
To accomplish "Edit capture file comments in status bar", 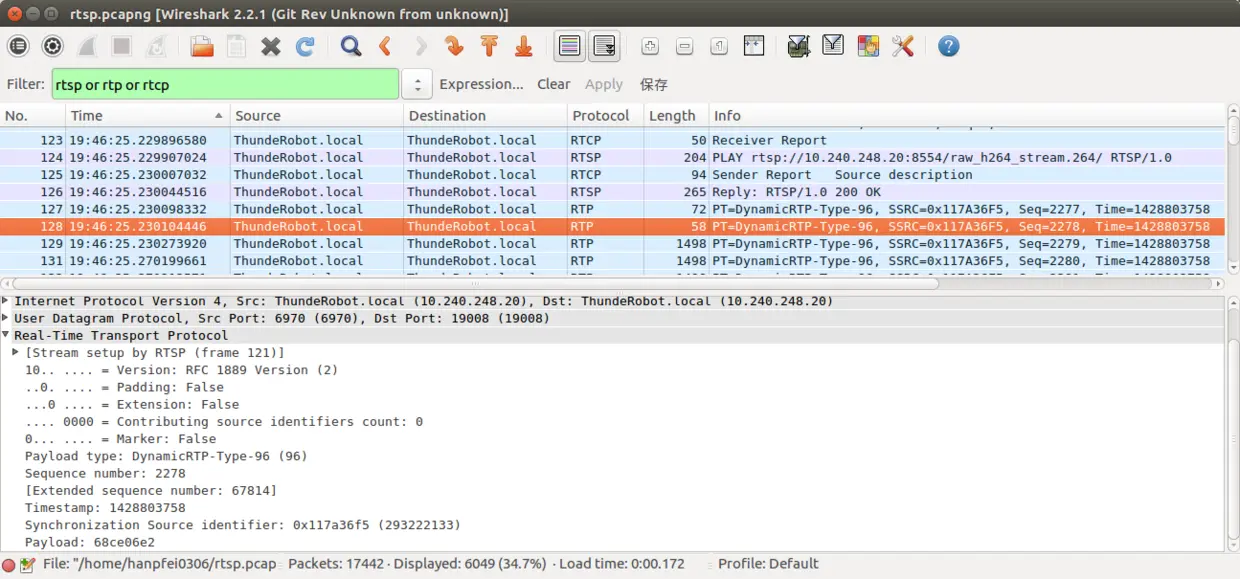I will tap(27, 565).
